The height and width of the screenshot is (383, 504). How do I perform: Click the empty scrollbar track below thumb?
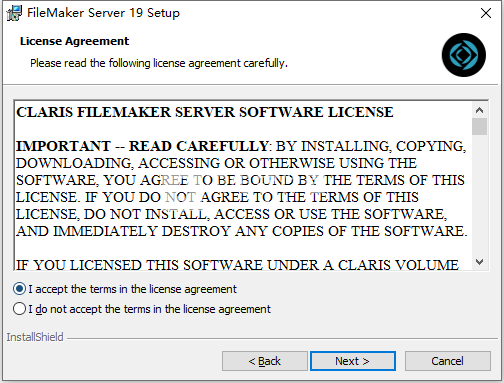[480, 195]
